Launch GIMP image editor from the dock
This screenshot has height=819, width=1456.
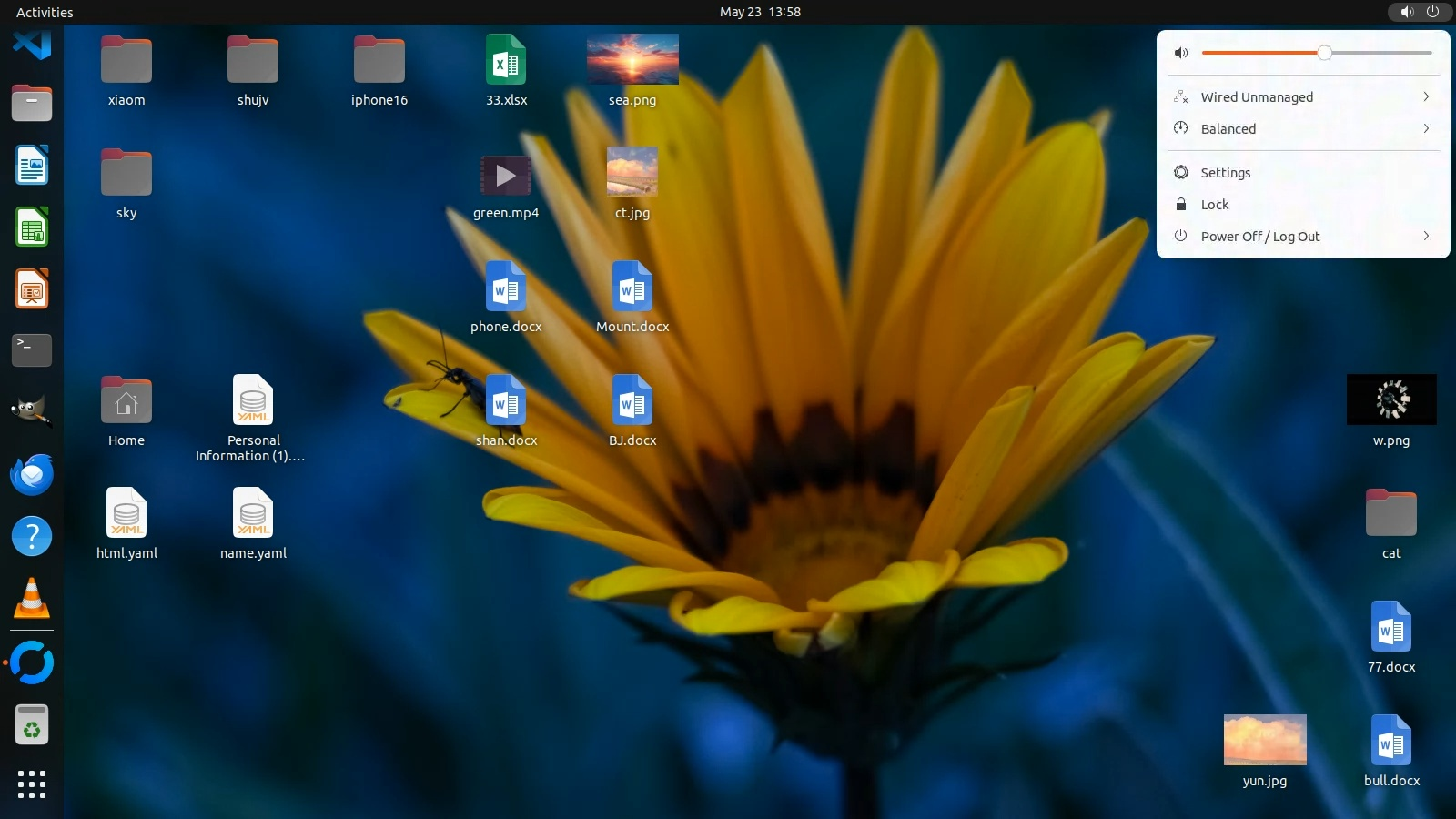[32, 411]
